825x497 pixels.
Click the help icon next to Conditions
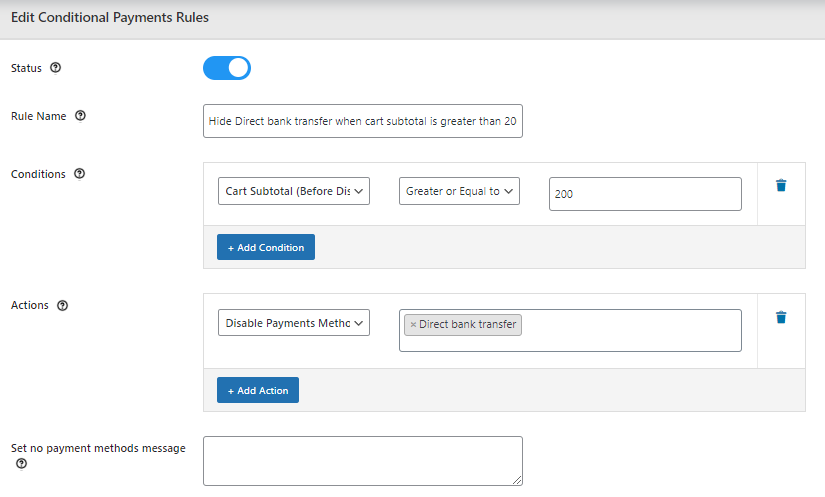[80, 174]
